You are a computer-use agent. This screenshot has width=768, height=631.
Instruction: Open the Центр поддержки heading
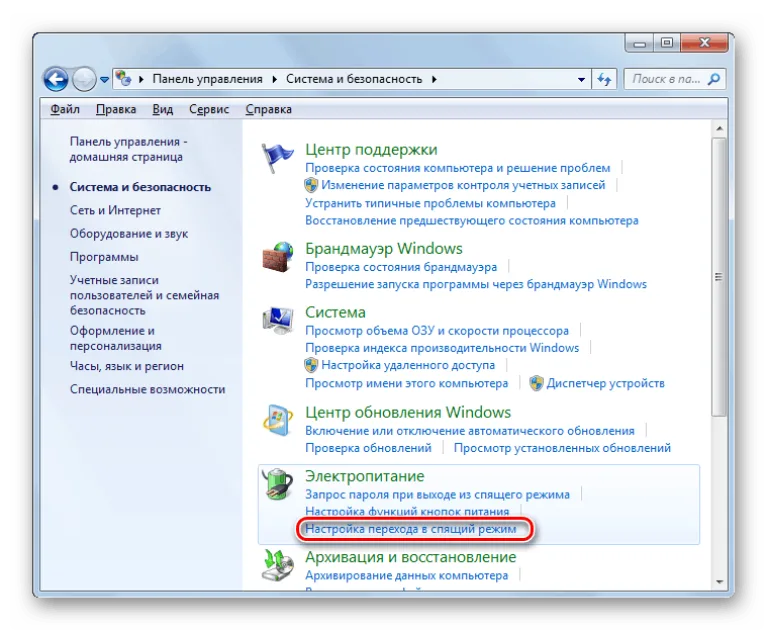[371, 149]
